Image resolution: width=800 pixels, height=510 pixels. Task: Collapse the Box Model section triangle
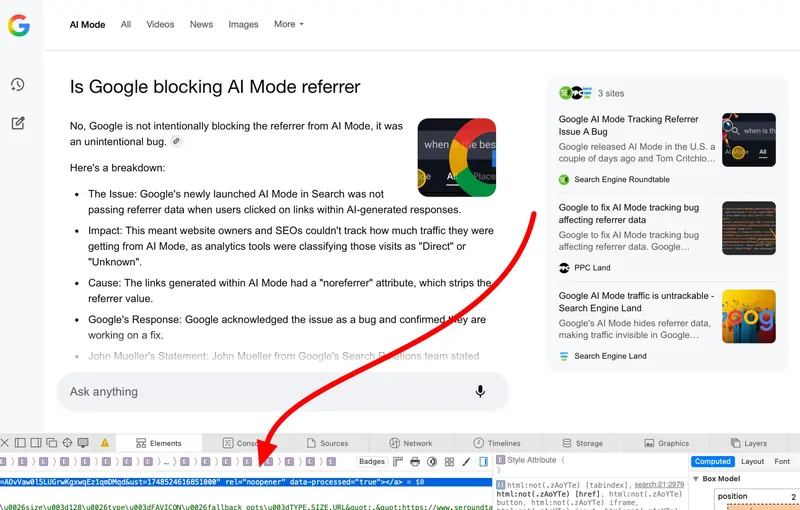pyautogui.click(x=695, y=479)
